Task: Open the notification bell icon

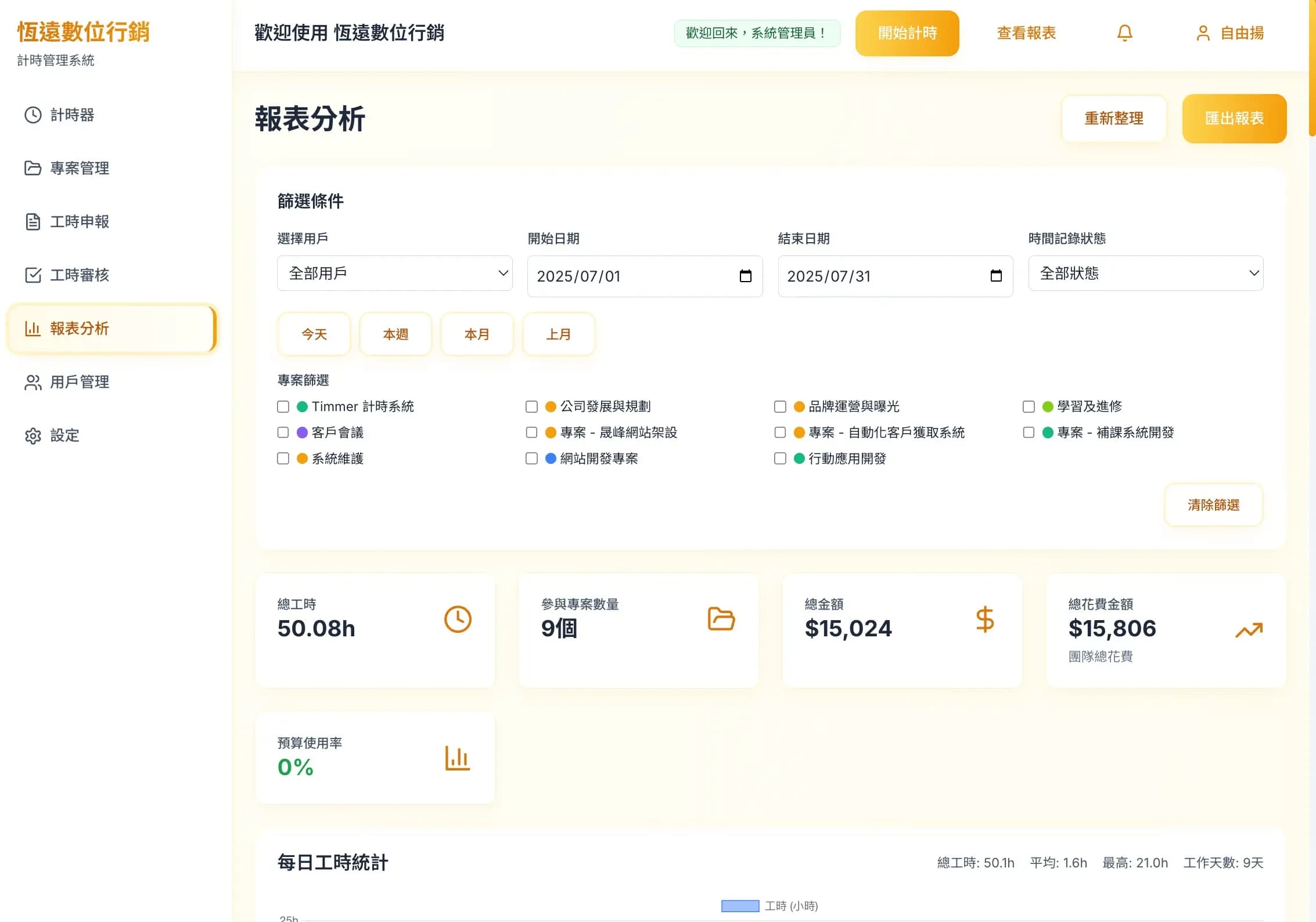Action: (x=1124, y=33)
